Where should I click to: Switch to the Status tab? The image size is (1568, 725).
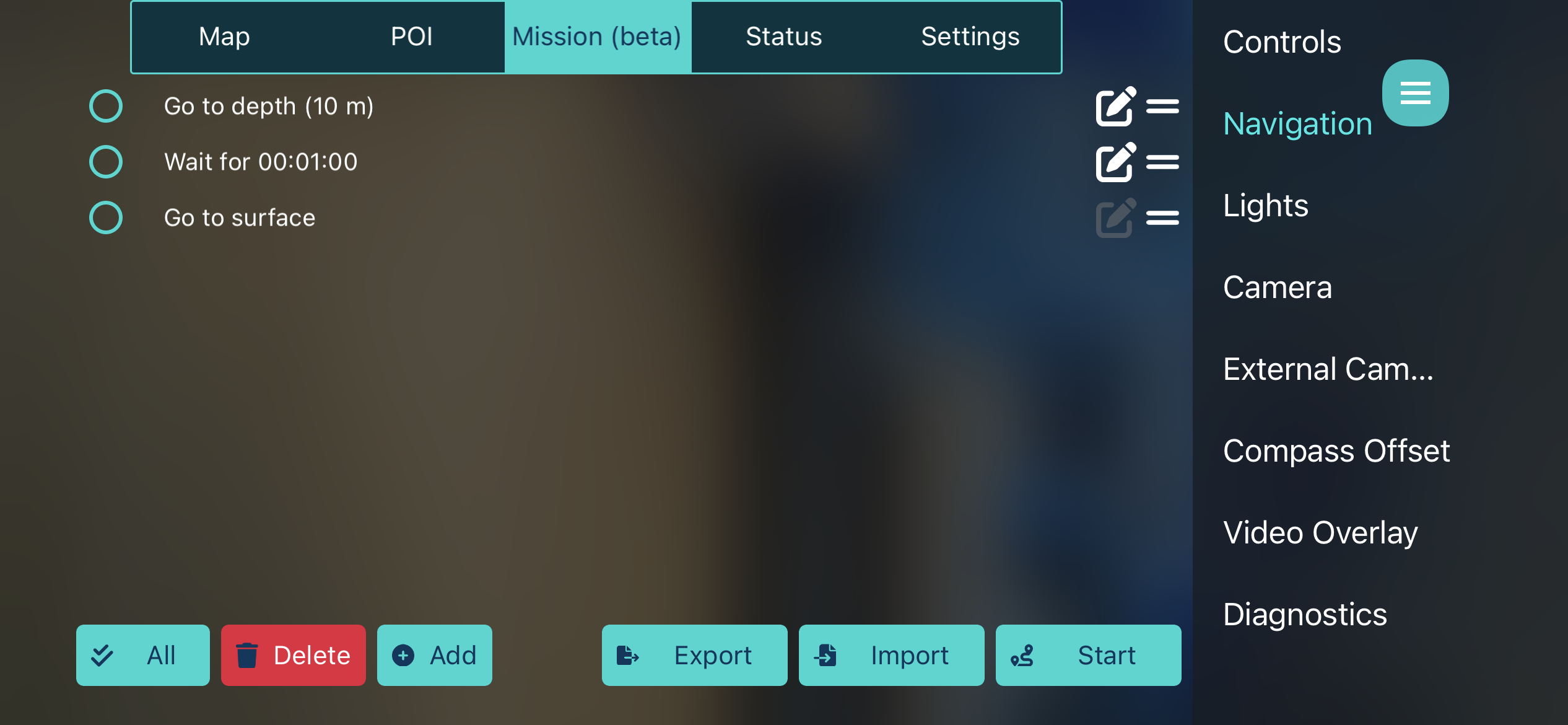(783, 37)
